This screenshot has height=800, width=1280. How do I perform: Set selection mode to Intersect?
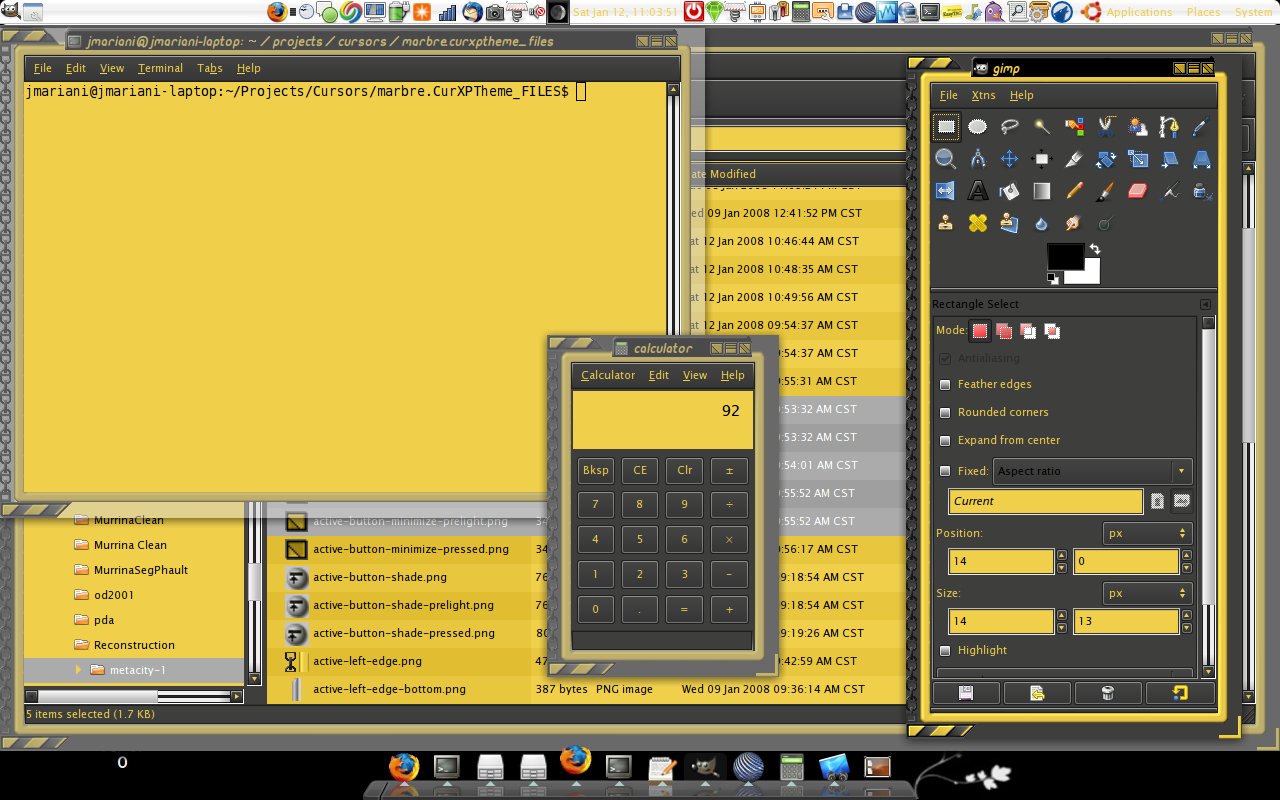coord(1052,331)
